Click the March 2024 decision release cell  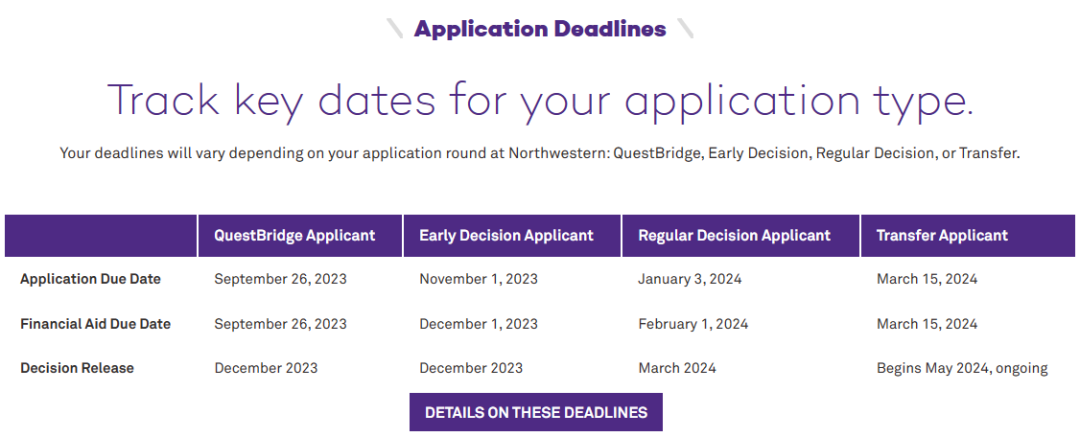point(677,368)
